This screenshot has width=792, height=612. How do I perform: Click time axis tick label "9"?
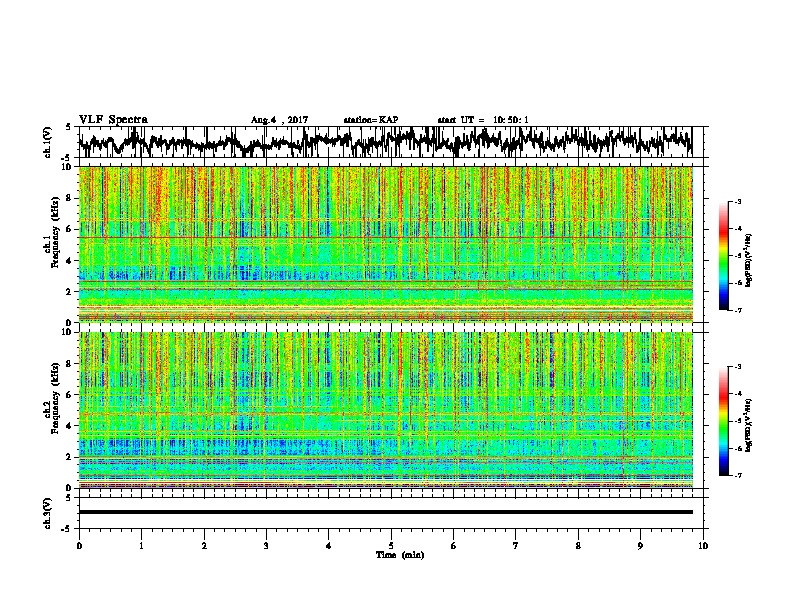tap(640, 546)
